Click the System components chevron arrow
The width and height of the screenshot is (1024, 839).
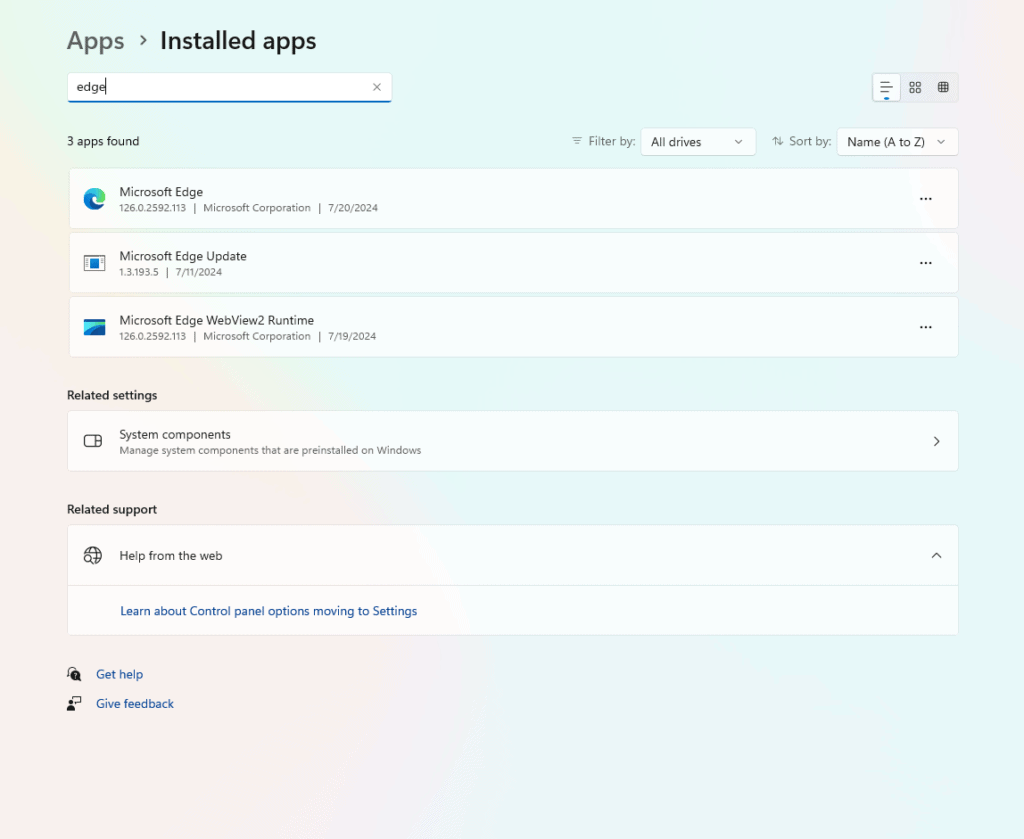[936, 441]
